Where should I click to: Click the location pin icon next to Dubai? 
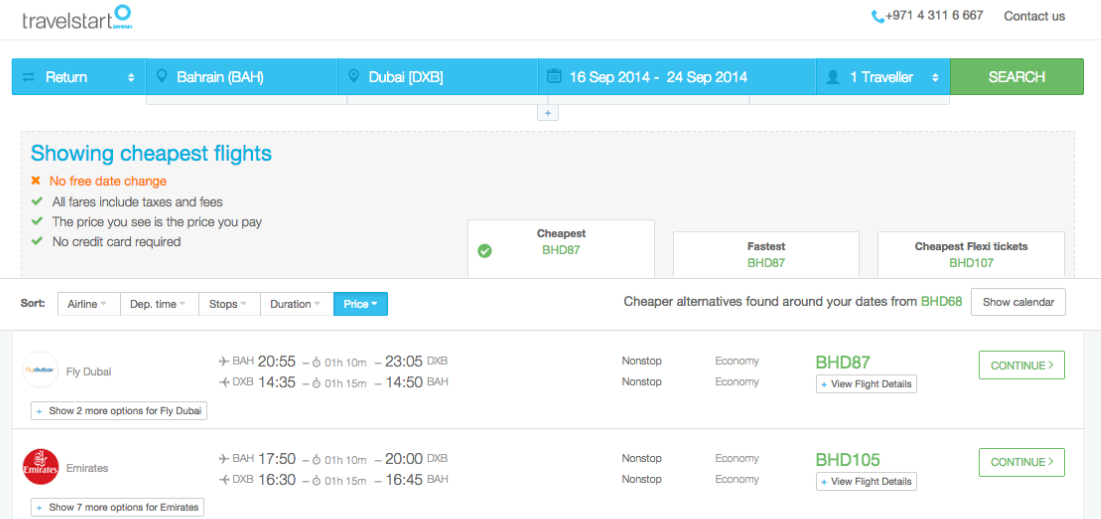(353, 77)
